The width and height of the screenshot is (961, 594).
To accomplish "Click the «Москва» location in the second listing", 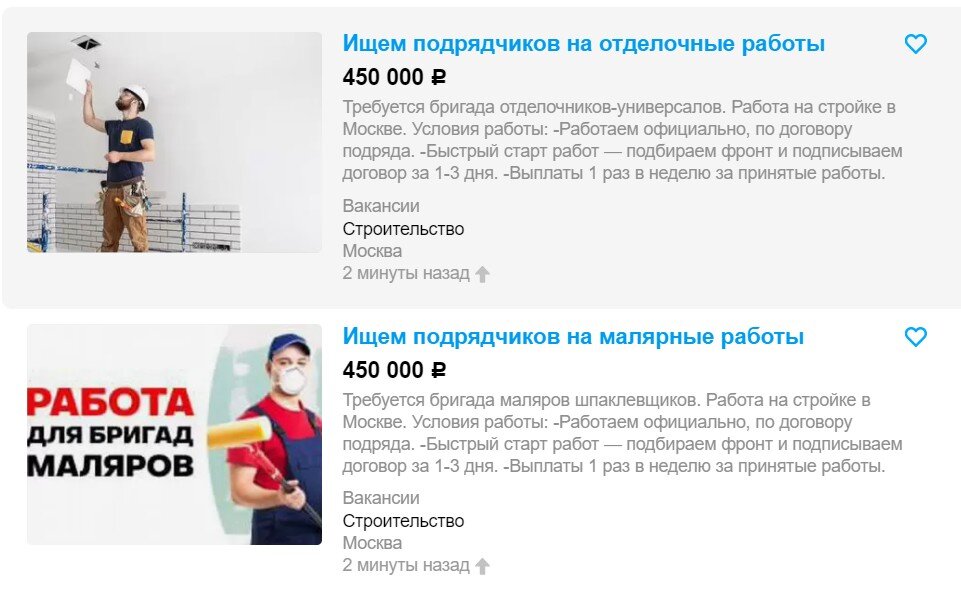I will point(373,543).
